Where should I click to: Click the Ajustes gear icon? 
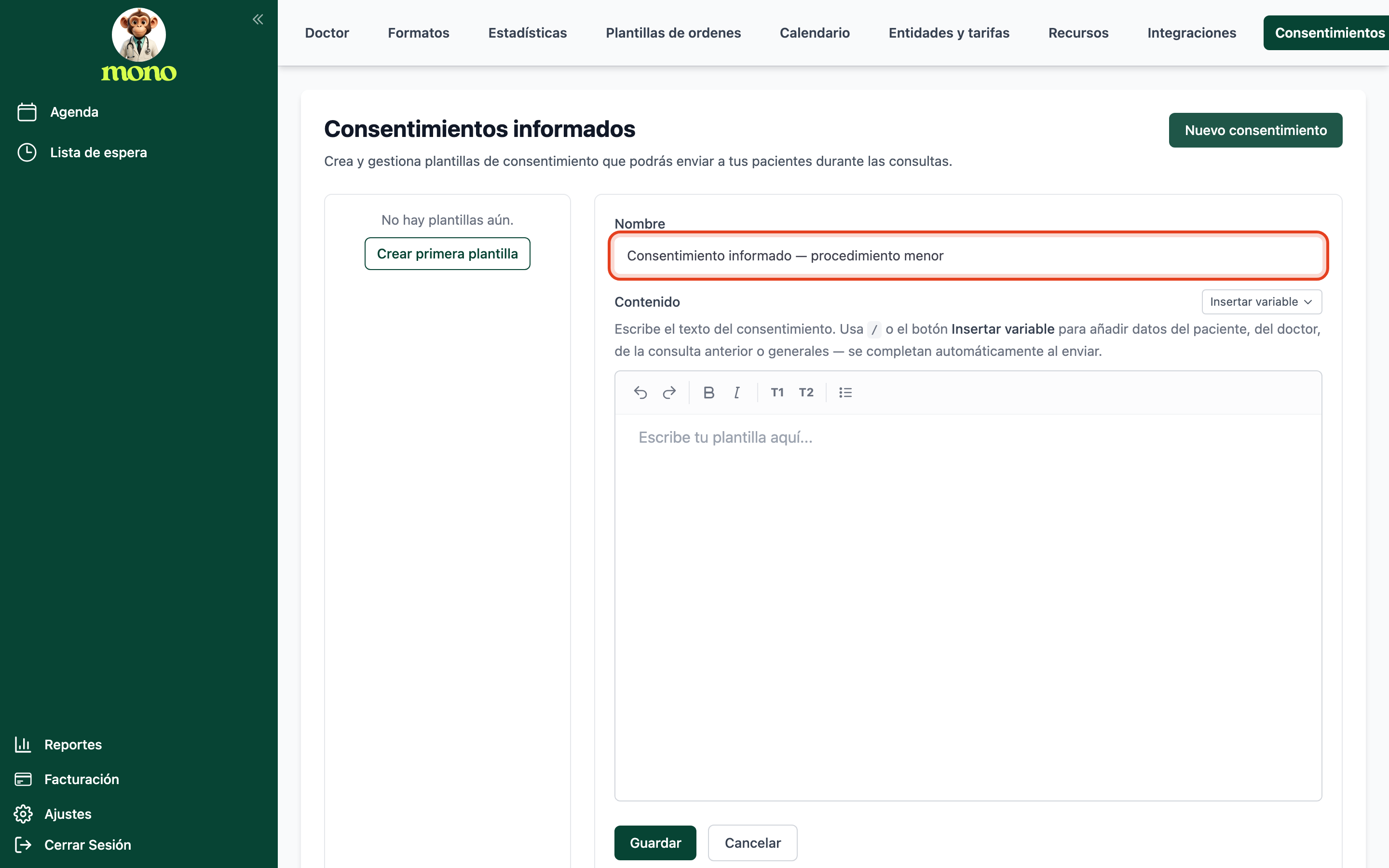(23, 814)
